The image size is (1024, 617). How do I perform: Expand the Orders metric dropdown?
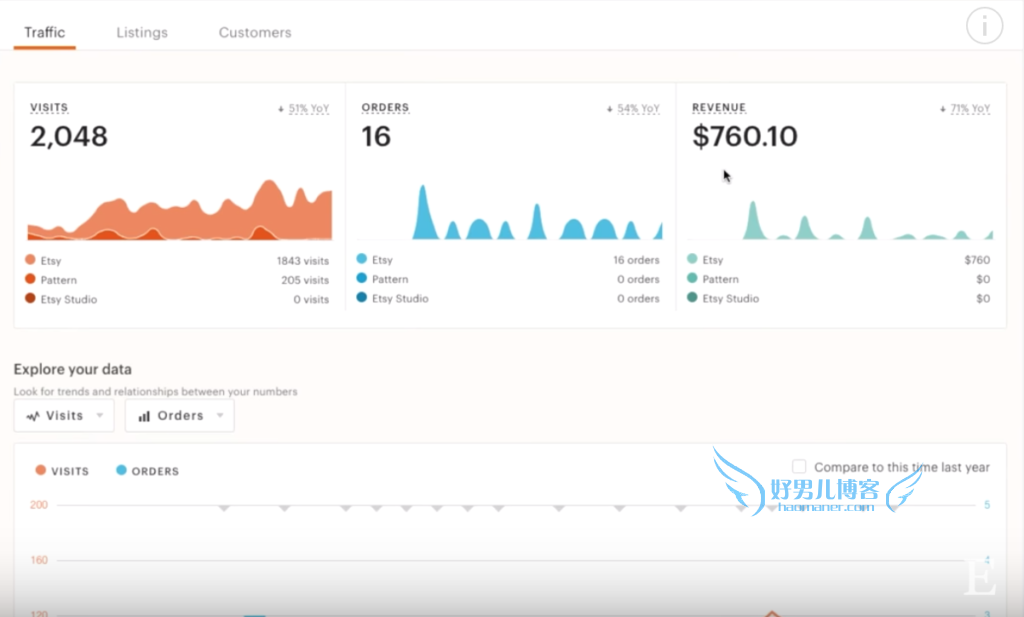point(180,416)
